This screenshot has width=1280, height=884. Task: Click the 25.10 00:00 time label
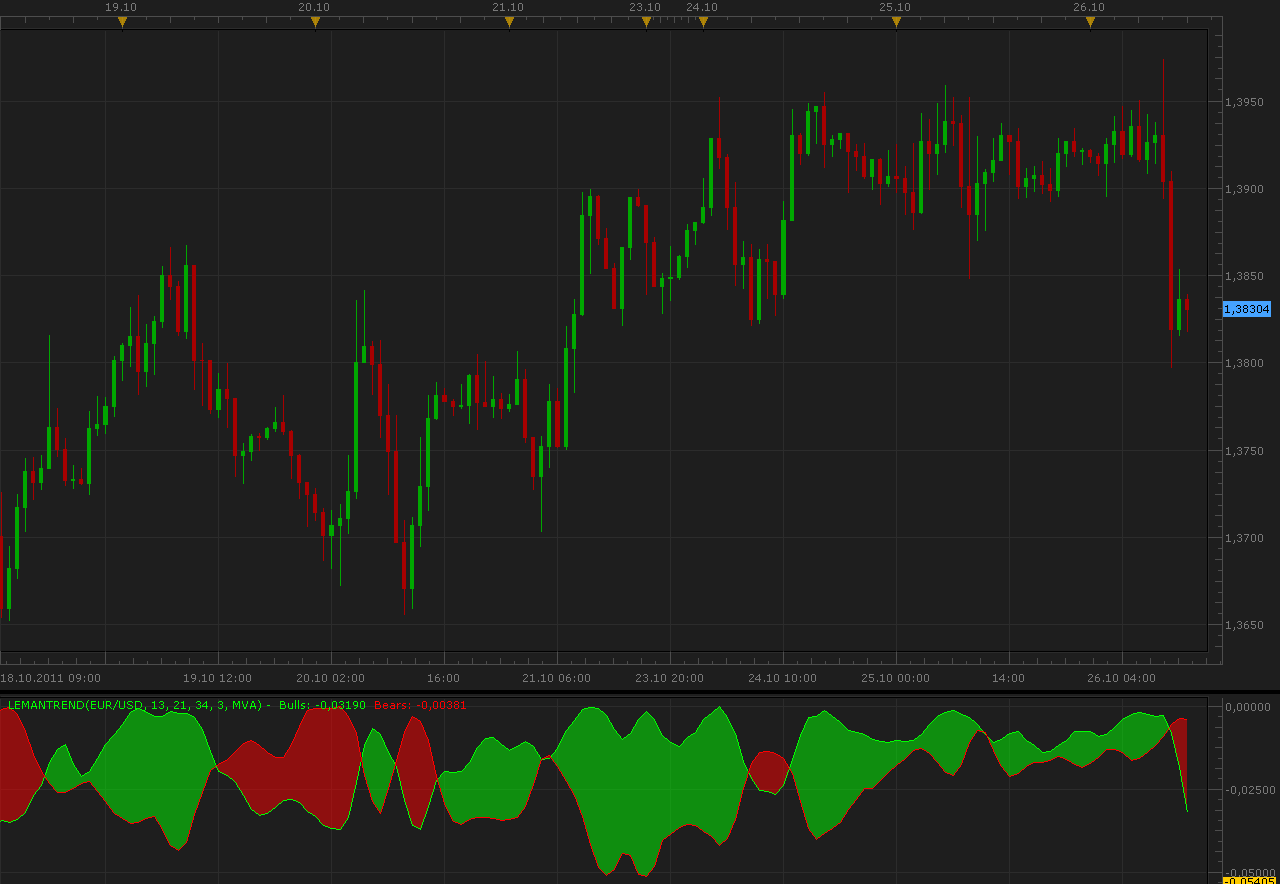coord(895,678)
